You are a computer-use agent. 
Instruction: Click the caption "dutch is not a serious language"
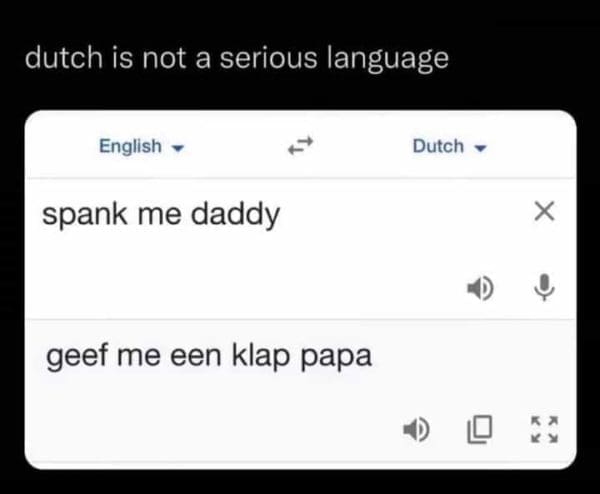coord(236,59)
